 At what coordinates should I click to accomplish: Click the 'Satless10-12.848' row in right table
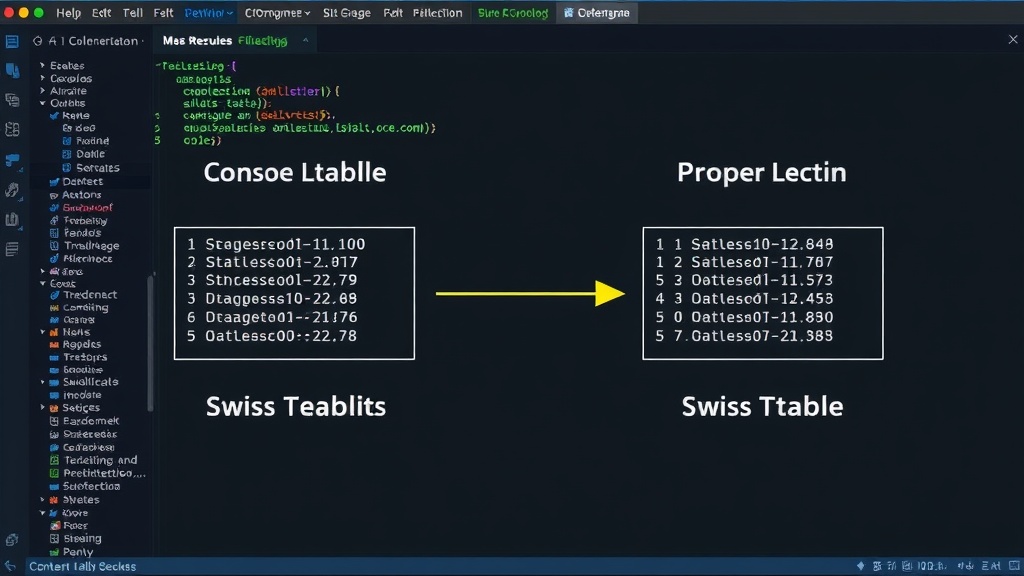762,244
